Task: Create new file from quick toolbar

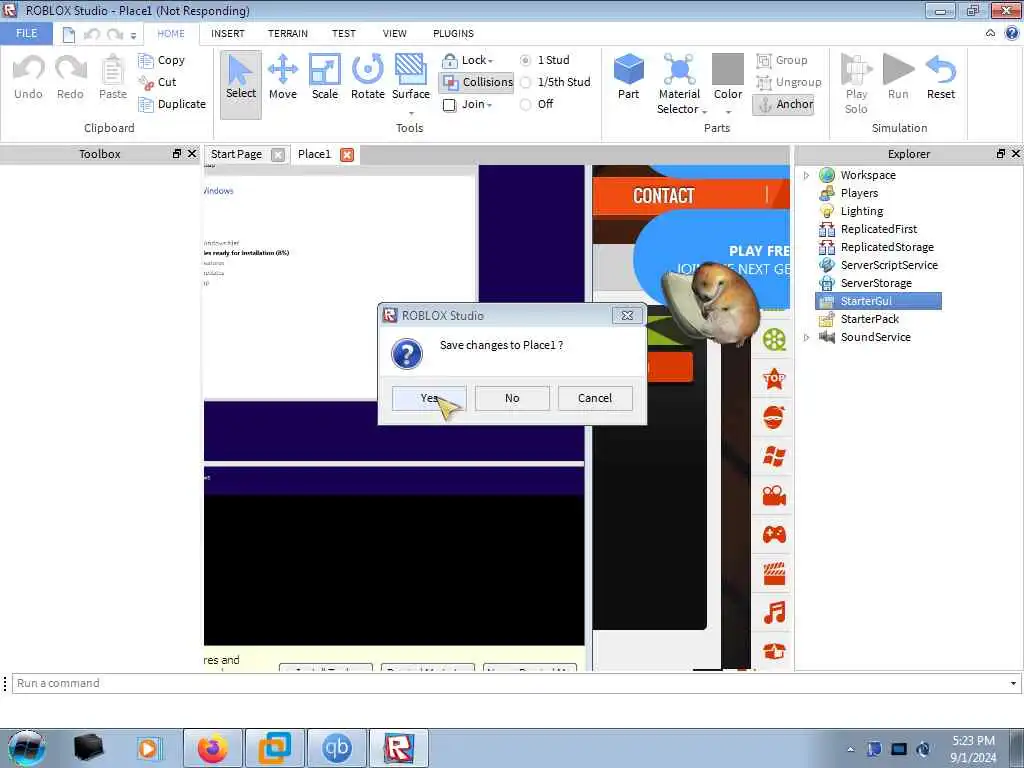Action: (x=69, y=35)
